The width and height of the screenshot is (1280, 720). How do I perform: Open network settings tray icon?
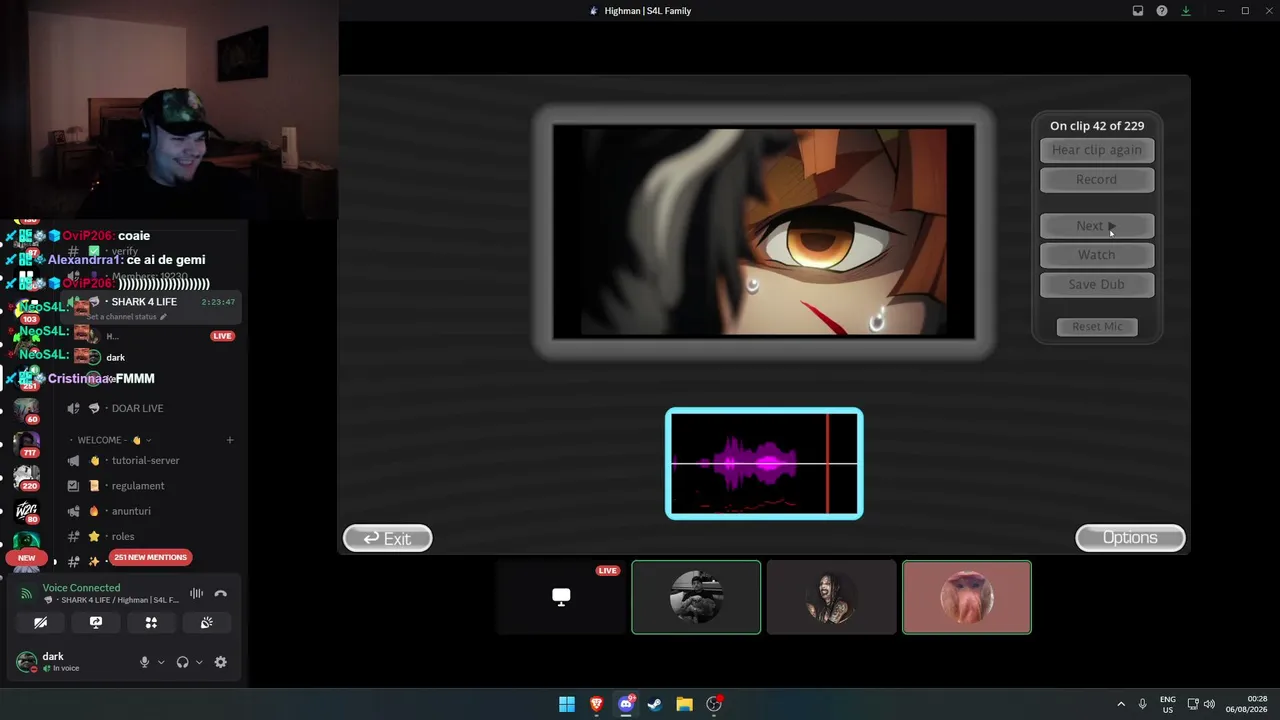(1193, 704)
